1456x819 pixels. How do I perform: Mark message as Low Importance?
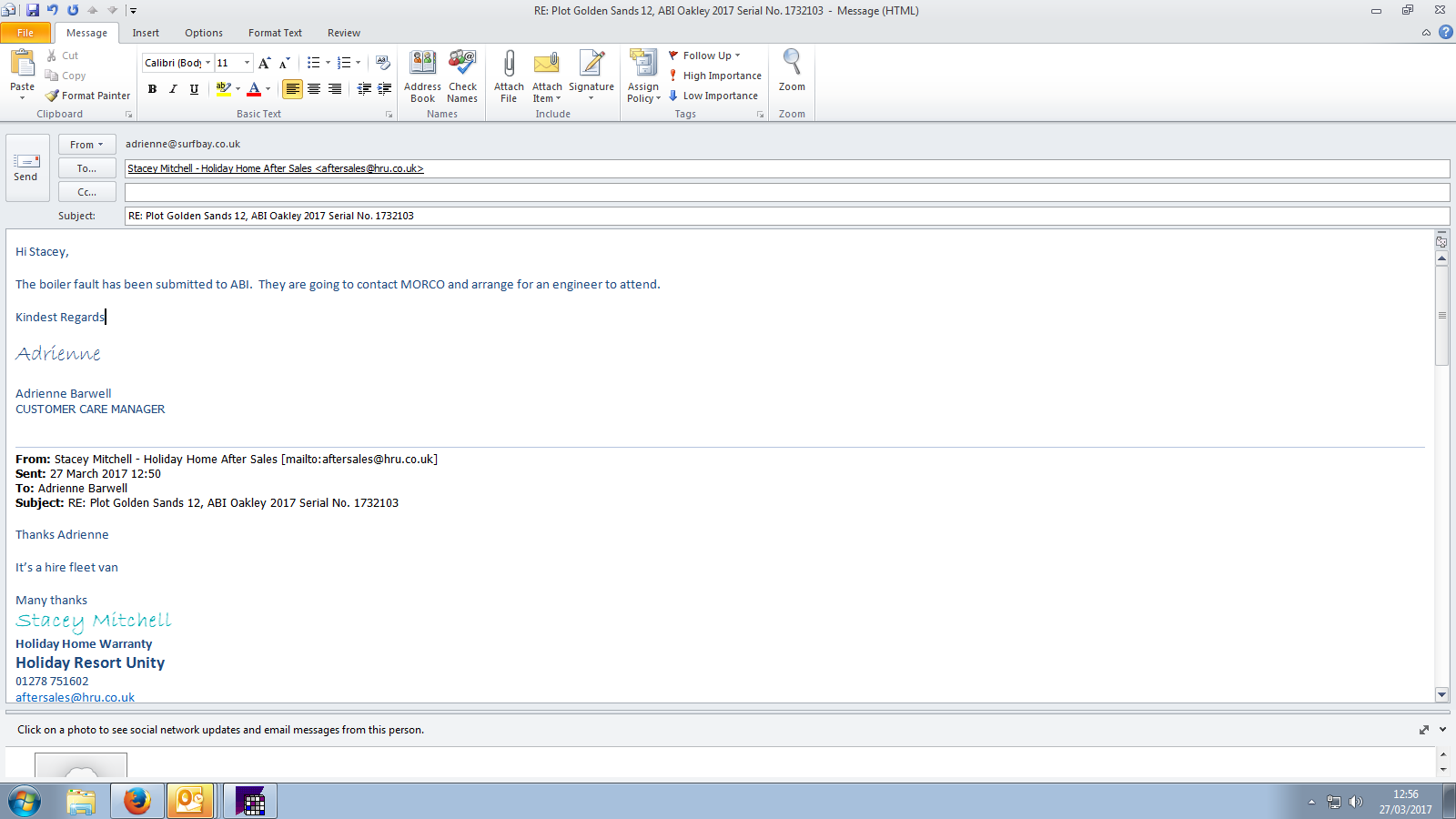pos(713,96)
